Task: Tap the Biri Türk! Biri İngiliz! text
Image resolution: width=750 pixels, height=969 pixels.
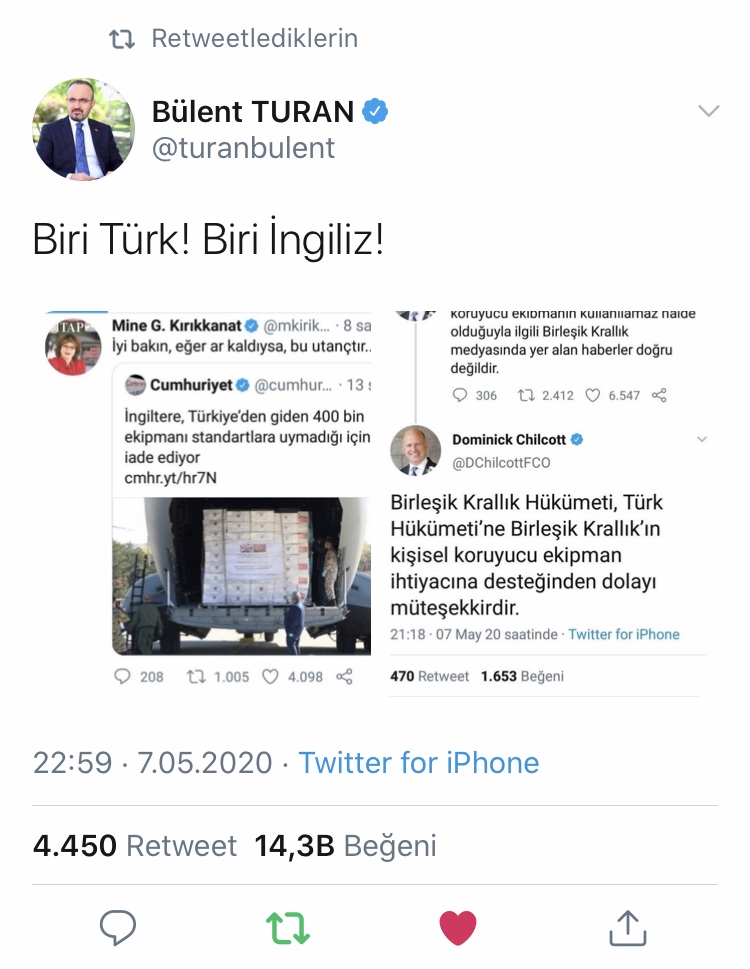Action: (208, 239)
